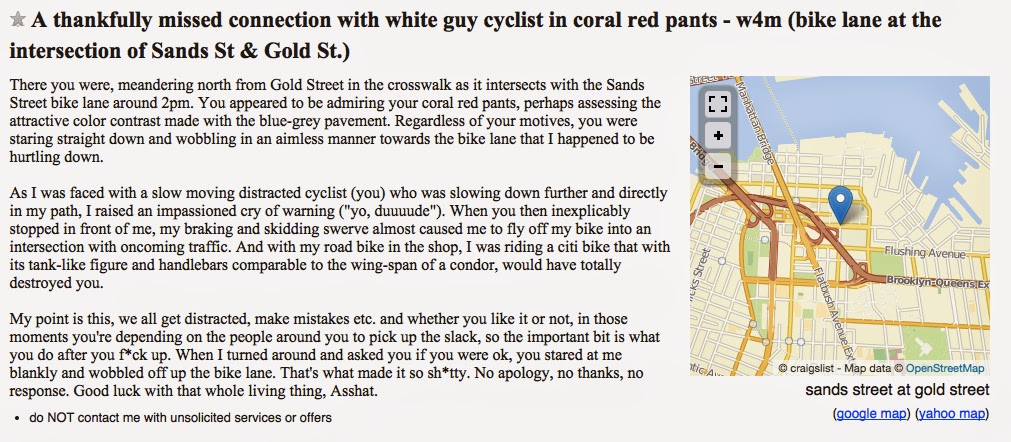Zoom out on the map
The height and width of the screenshot is (442, 1011).
pyautogui.click(x=718, y=166)
